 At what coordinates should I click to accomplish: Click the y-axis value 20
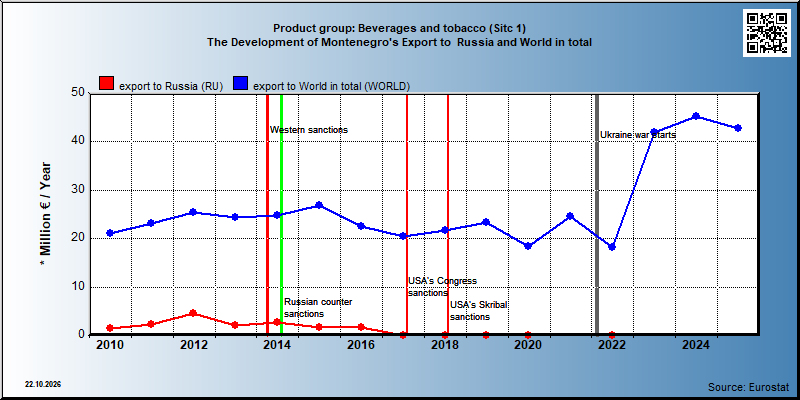tap(77, 238)
